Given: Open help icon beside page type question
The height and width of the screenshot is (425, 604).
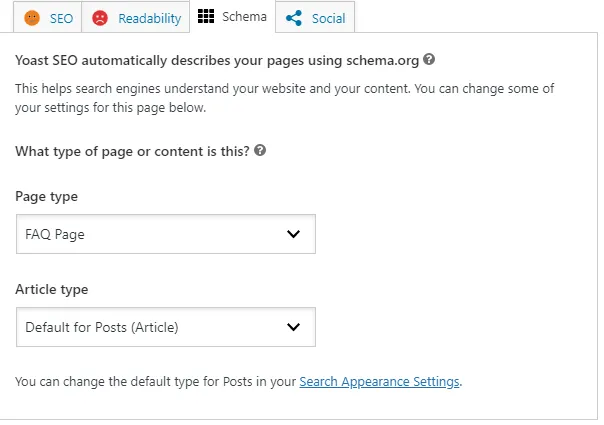Looking at the screenshot, I should coord(260,151).
